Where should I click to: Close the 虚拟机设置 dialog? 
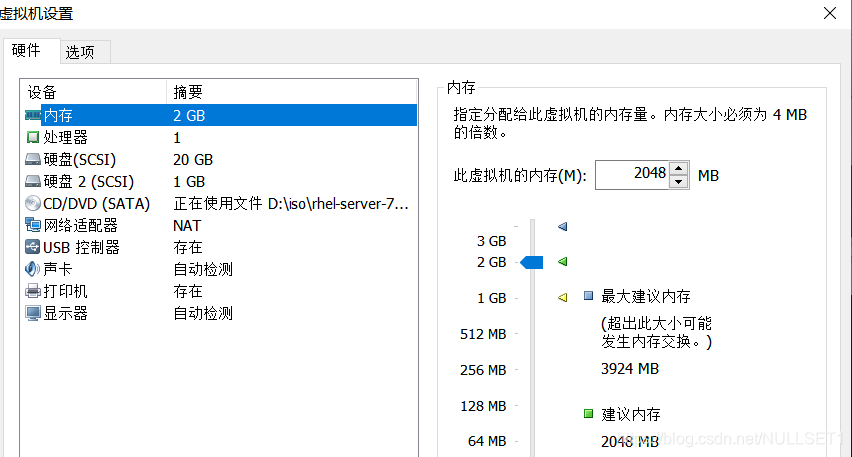(x=830, y=13)
